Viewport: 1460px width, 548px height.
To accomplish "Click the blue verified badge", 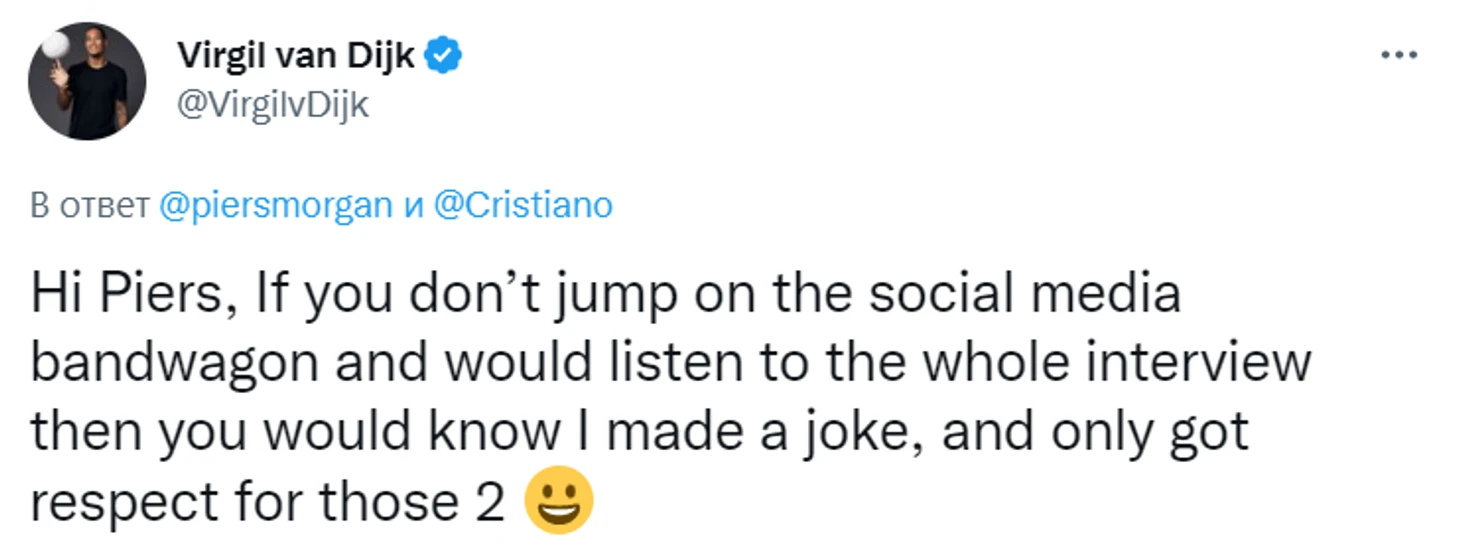I will (x=444, y=57).
